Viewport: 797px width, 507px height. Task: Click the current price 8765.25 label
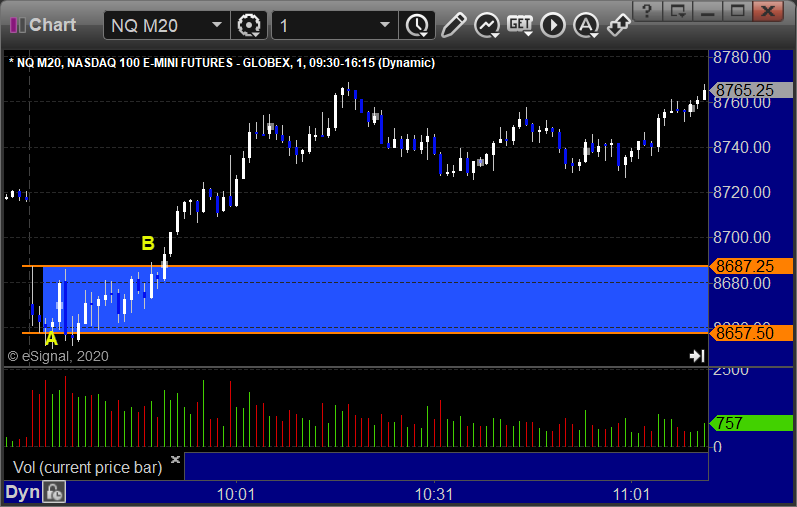751,90
